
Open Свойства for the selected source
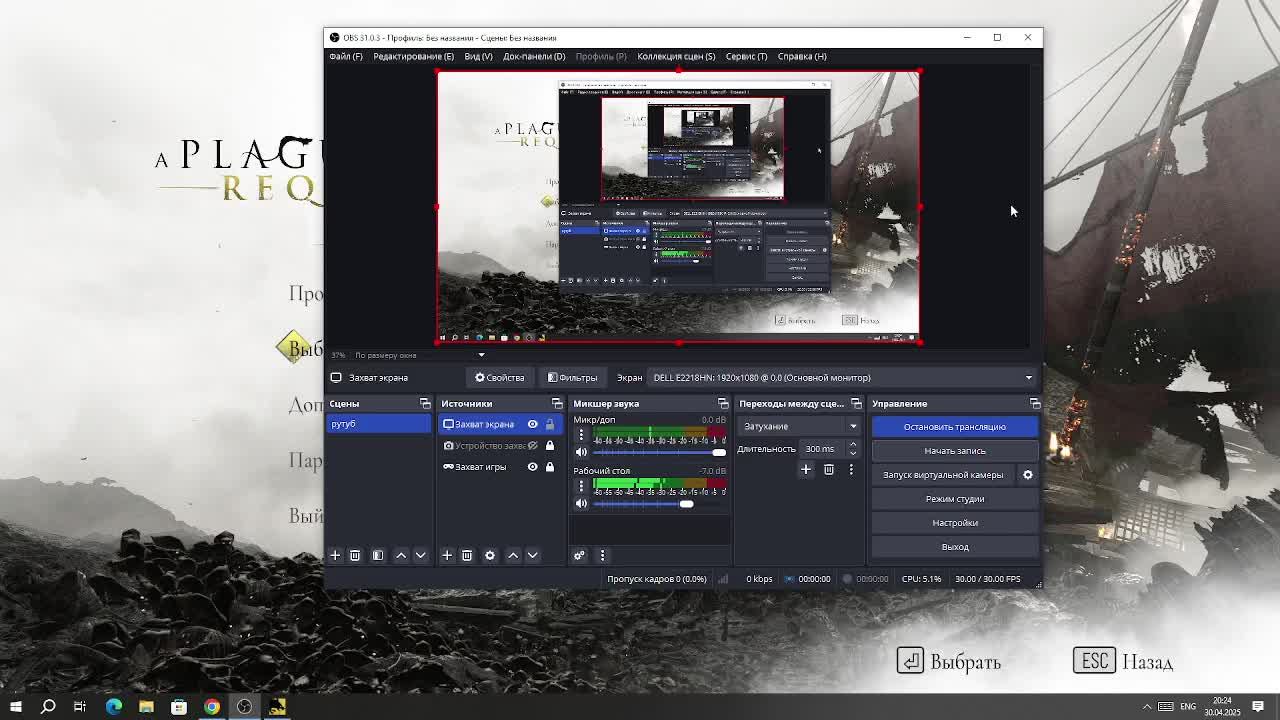click(x=500, y=378)
